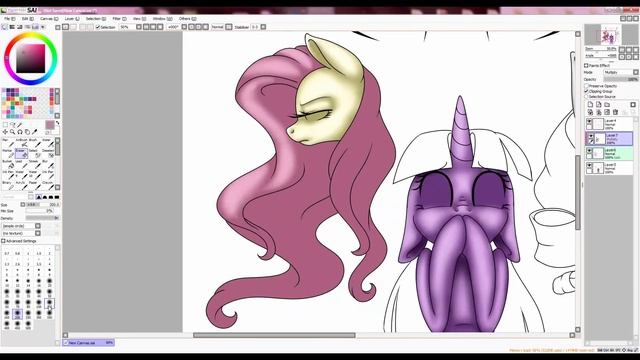Image resolution: width=640 pixels, height=360 pixels.
Task: Toggle the color wheel panel icon
Action: coord(5,27)
